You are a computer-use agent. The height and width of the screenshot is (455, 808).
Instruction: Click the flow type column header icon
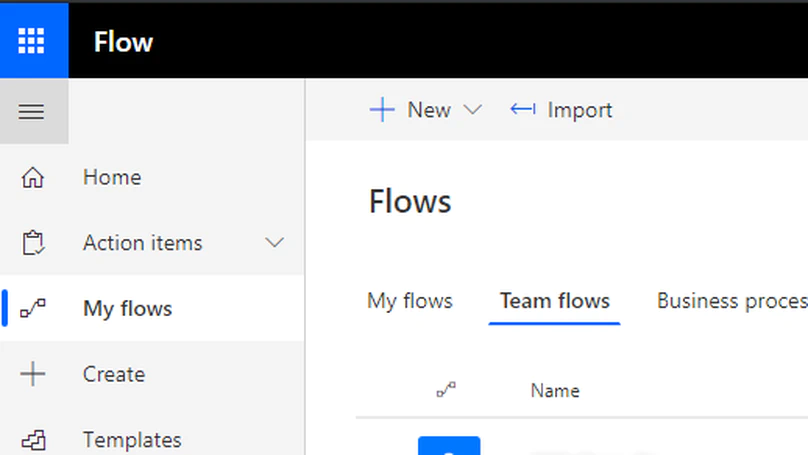(x=446, y=390)
